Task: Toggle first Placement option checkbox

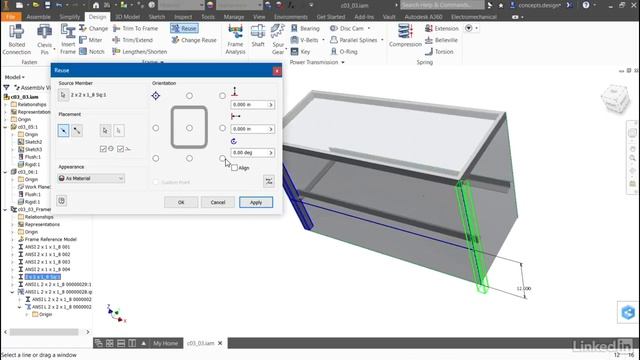Action: pyautogui.click(x=103, y=149)
